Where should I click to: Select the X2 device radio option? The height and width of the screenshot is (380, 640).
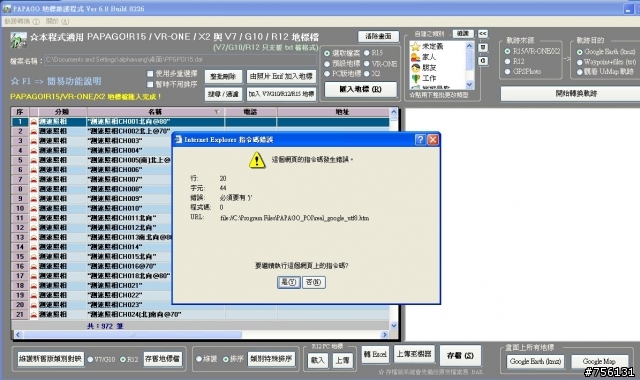(367, 73)
